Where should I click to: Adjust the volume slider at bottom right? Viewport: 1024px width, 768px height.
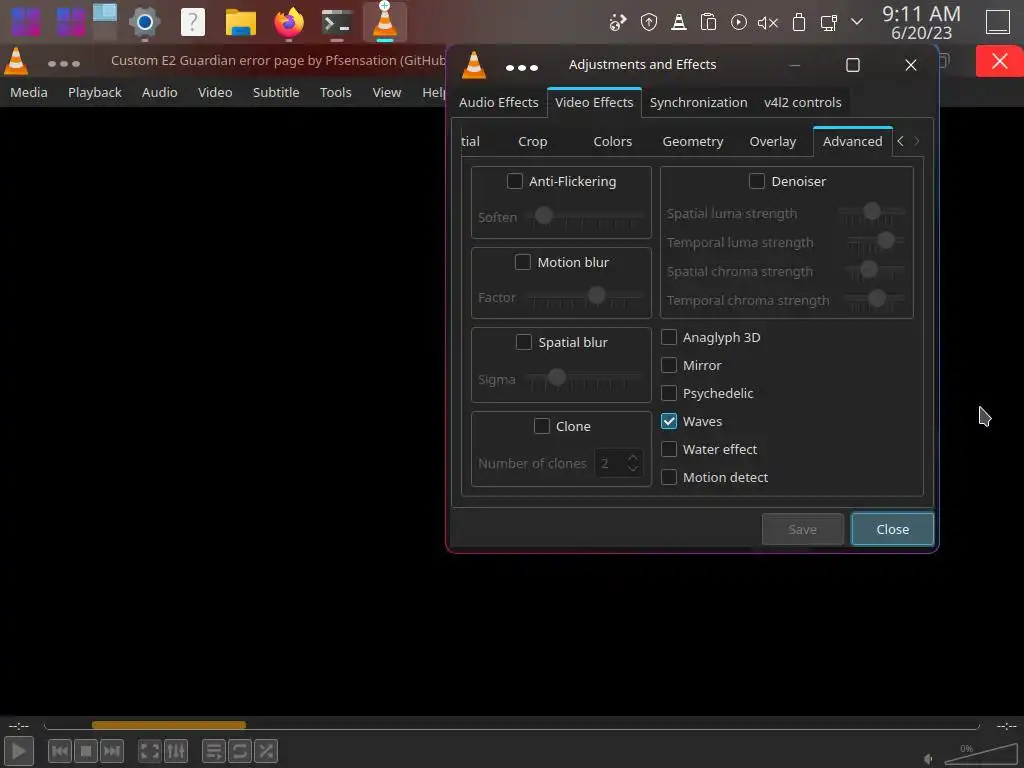[980, 754]
